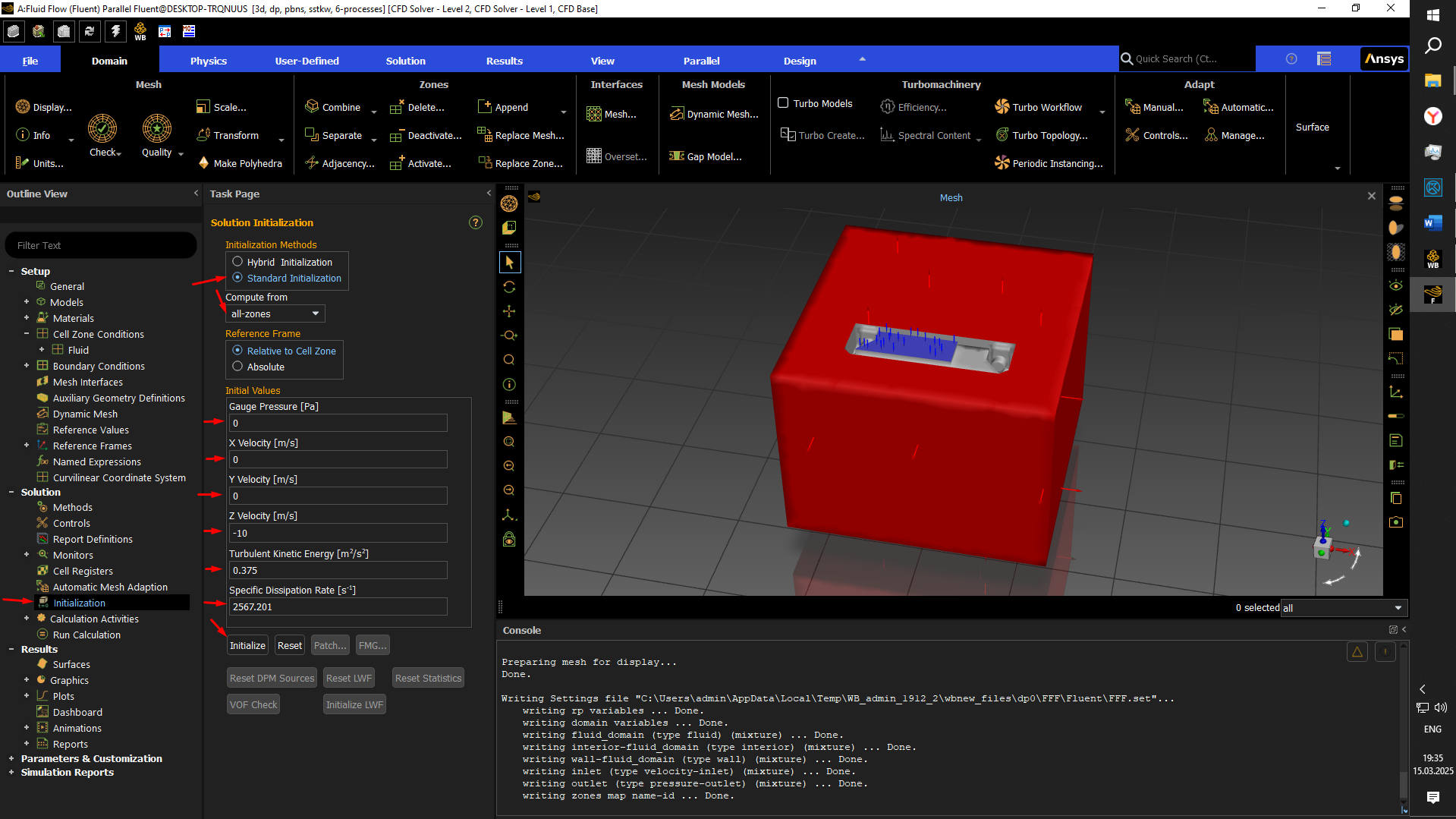Click the Quick Search box

pyautogui.click(x=1187, y=58)
